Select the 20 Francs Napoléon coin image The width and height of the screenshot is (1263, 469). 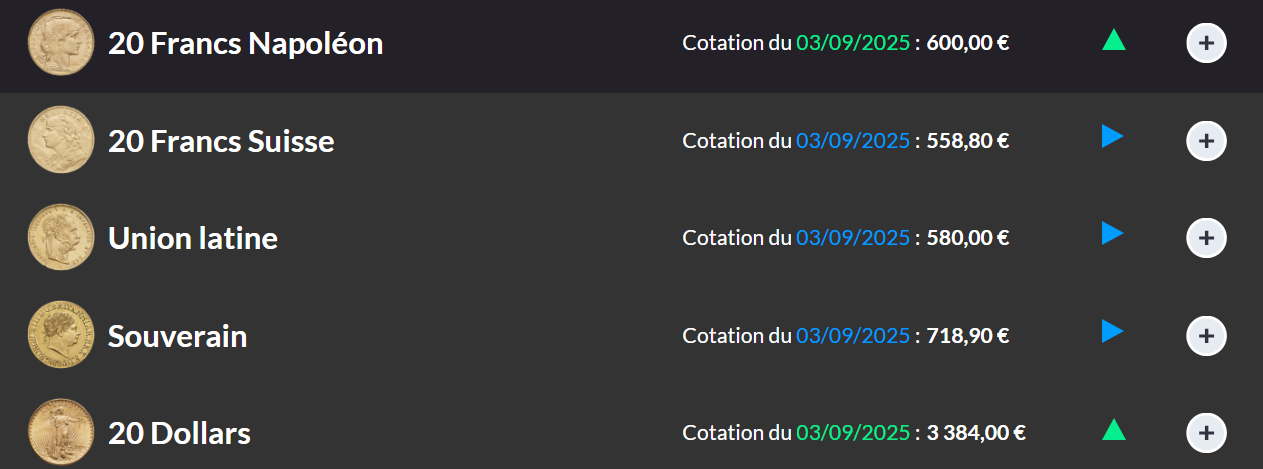(61, 43)
